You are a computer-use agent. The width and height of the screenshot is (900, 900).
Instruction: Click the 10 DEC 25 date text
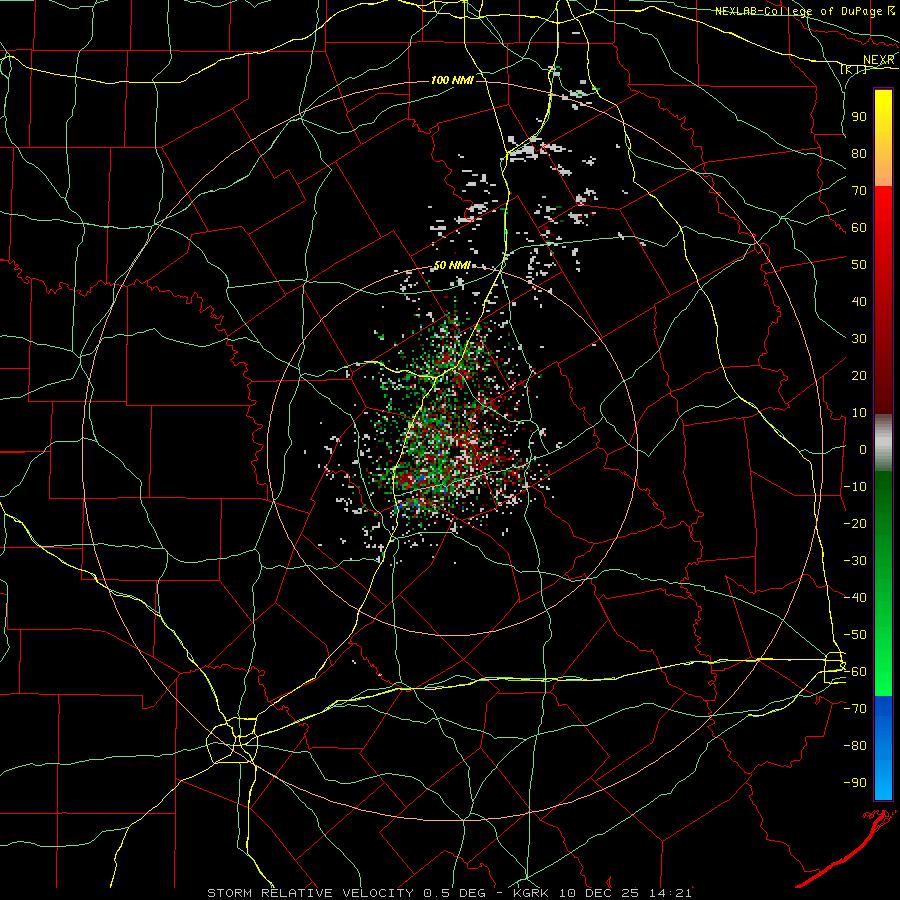pos(600,893)
